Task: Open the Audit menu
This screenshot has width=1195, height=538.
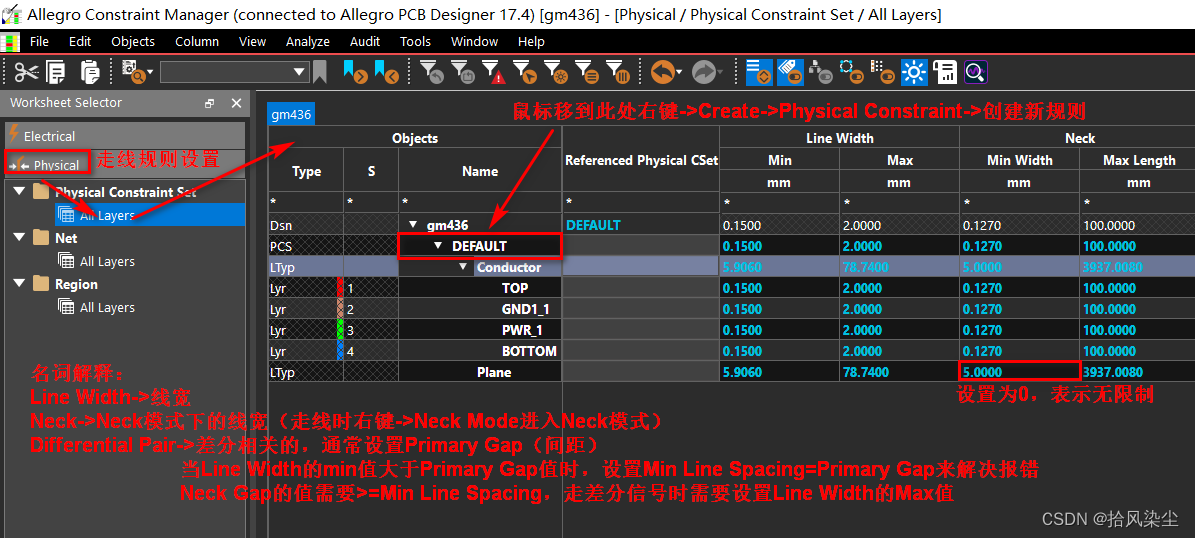Action: pos(365,42)
